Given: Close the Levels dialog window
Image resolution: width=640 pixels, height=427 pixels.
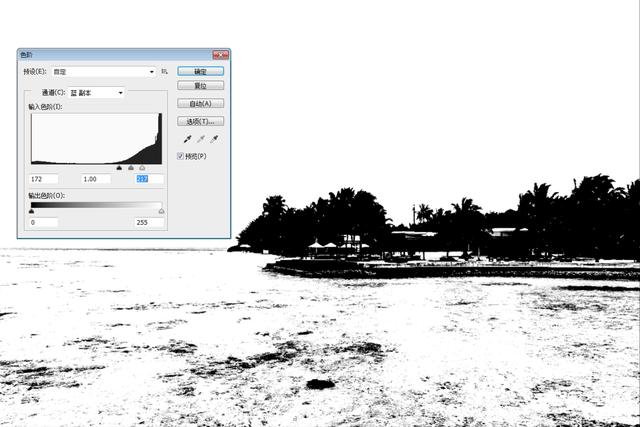Looking at the screenshot, I should point(219,56).
